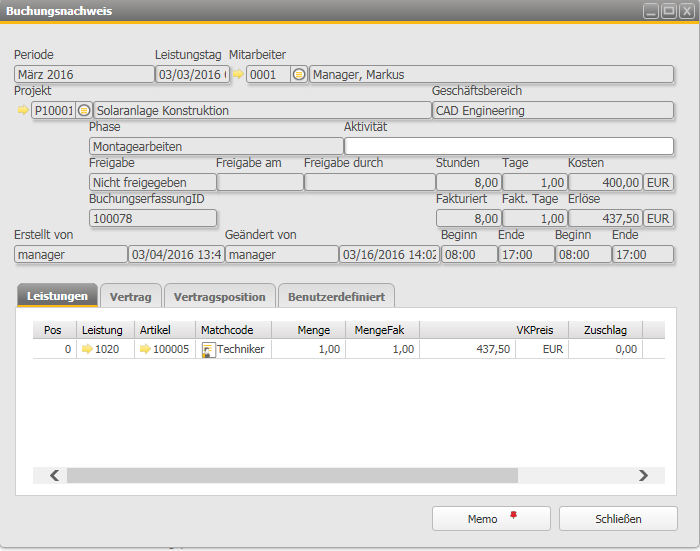This screenshot has height=551, width=700.
Task: Click the Geändert von field manager
Action: click(281, 255)
